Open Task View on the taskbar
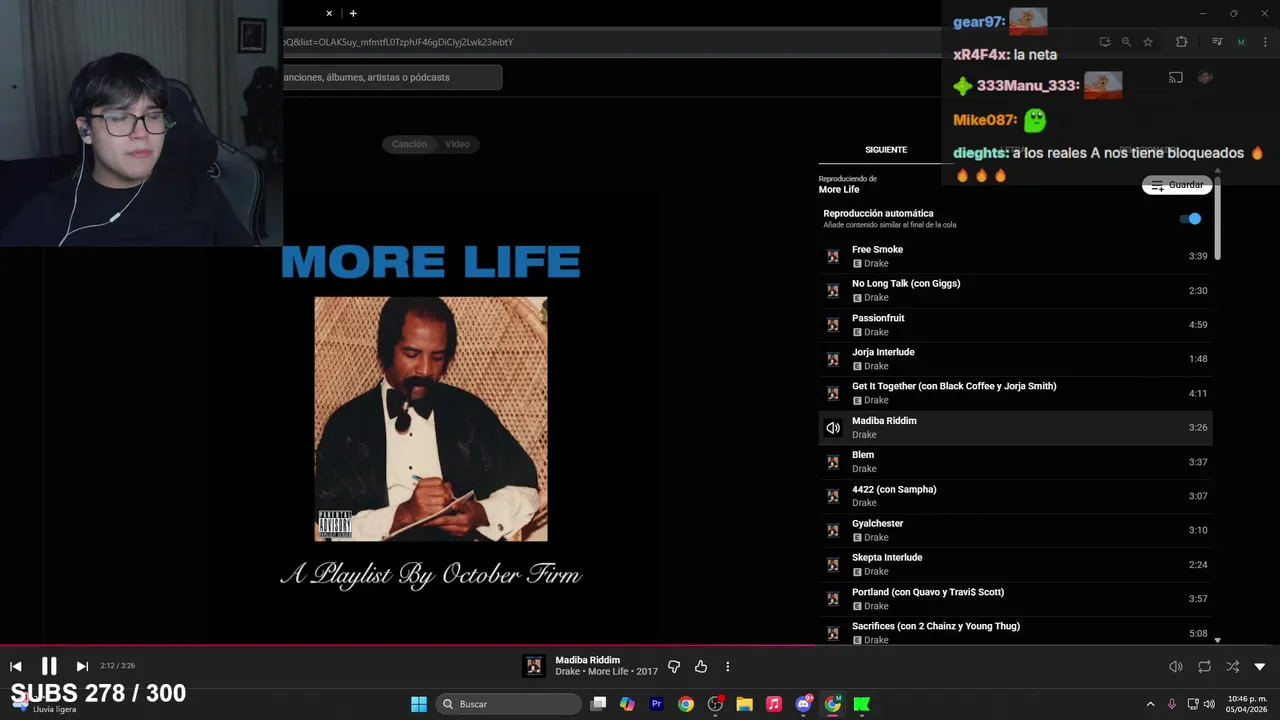This screenshot has height=720, width=1280. (x=598, y=704)
